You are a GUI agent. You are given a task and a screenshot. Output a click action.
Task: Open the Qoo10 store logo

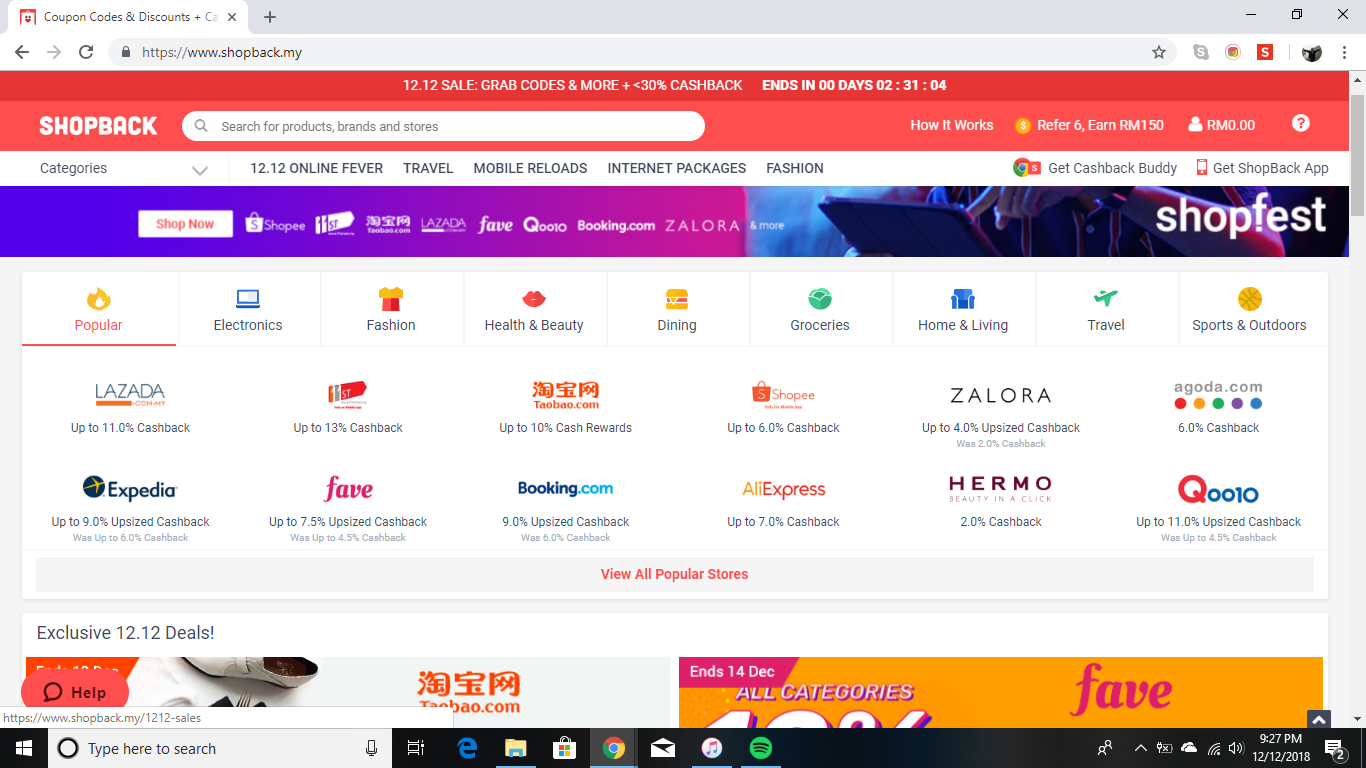[x=1218, y=489]
